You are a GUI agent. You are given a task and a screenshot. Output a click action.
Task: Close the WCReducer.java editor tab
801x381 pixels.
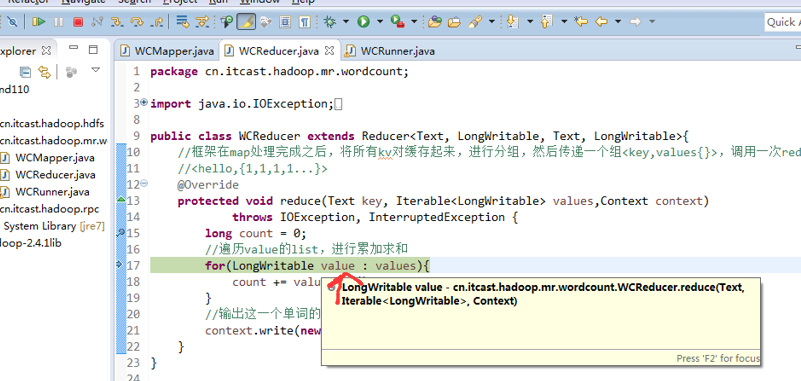329,51
